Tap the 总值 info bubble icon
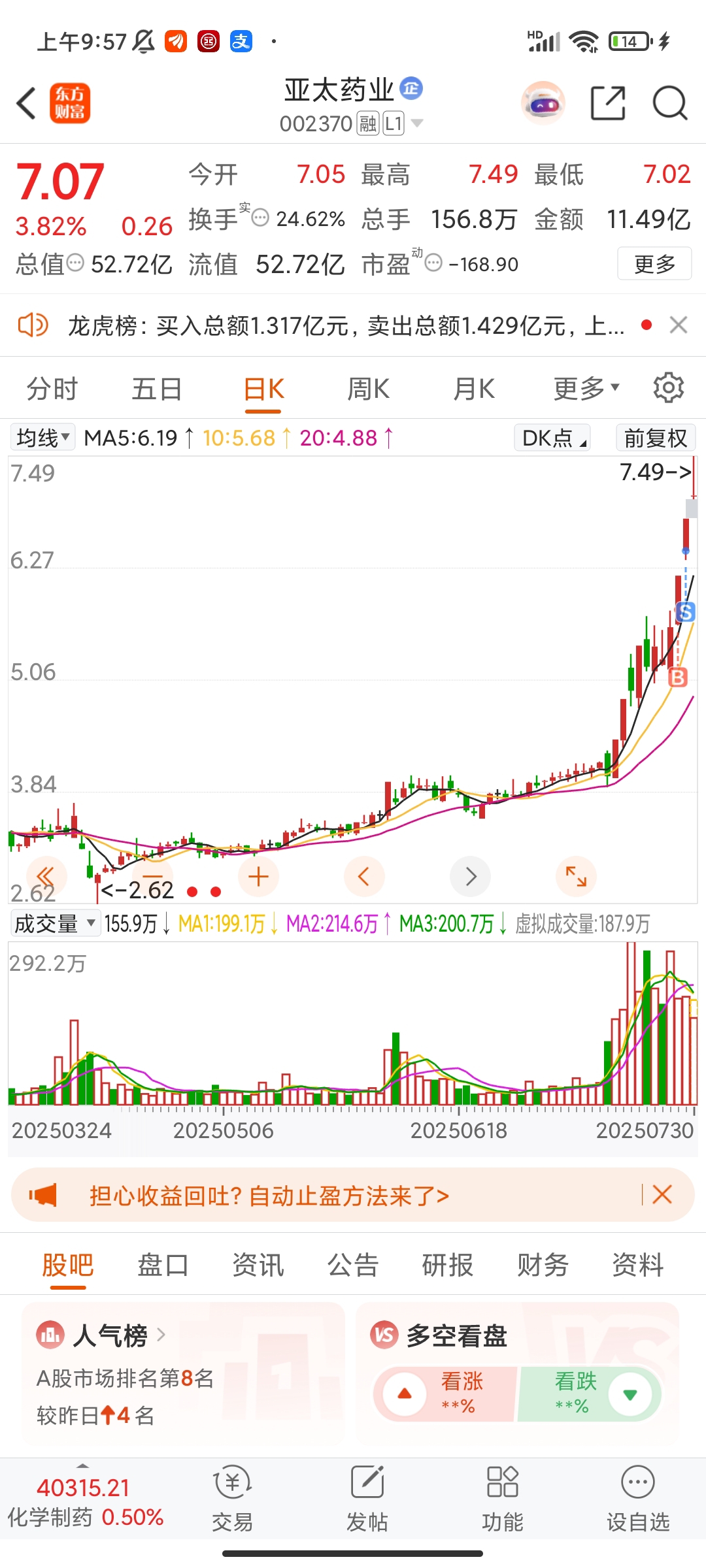The image size is (706, 1568). (76, 263)
